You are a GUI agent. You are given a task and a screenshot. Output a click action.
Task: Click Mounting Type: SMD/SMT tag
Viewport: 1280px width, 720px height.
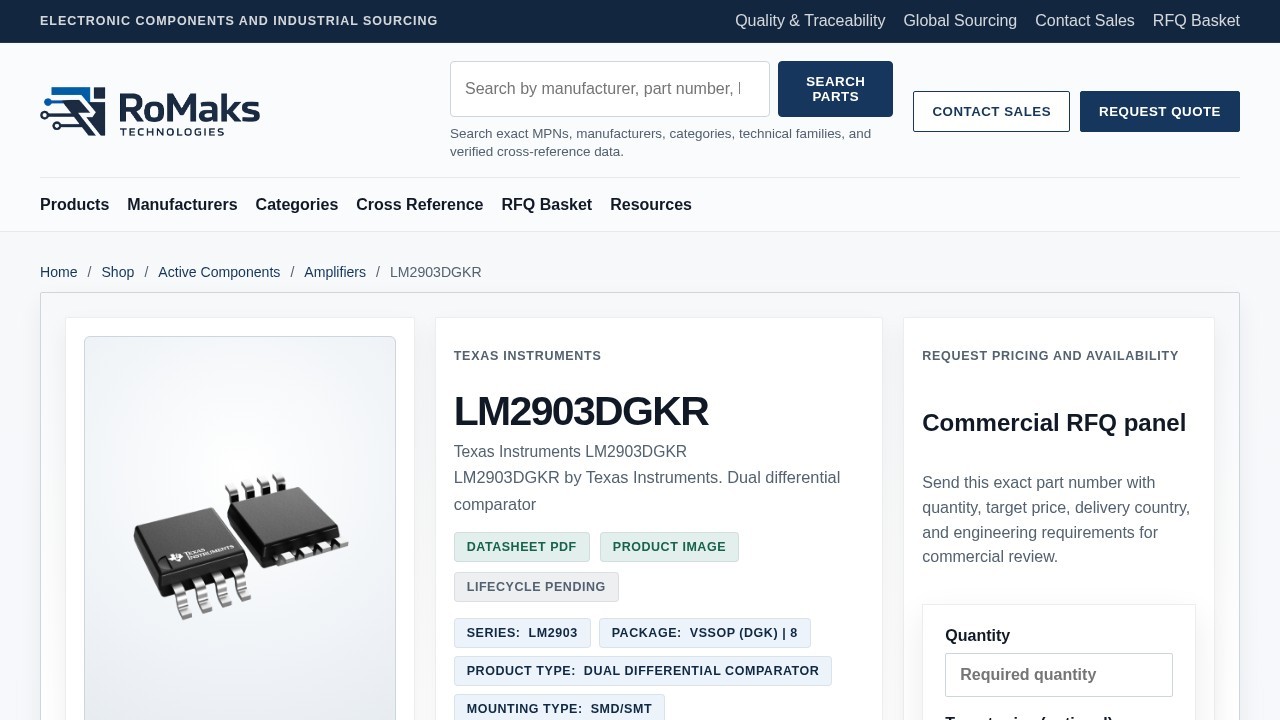(559, 708)
